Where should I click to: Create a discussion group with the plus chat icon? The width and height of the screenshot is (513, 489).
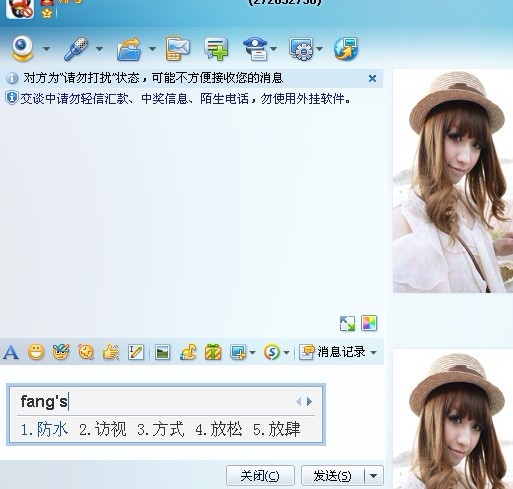[216, 49]
